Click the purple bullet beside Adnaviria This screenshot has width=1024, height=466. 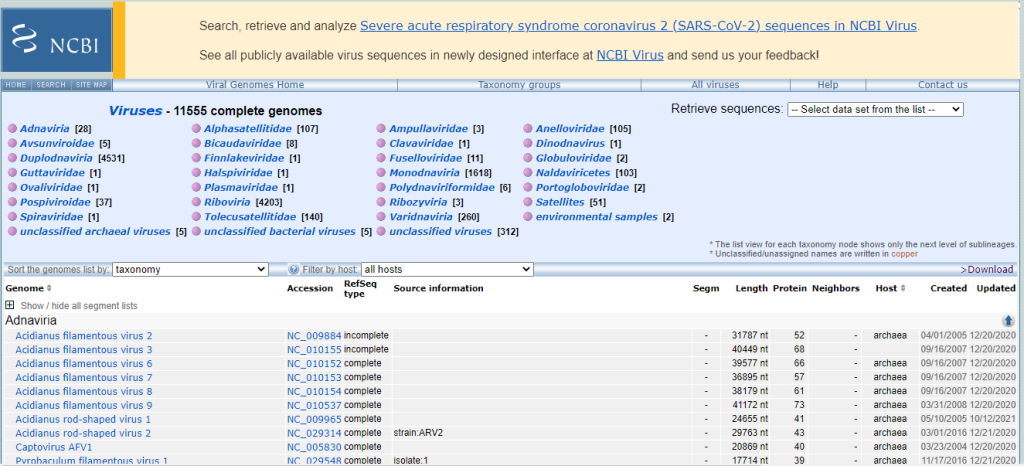pos(12,129)
